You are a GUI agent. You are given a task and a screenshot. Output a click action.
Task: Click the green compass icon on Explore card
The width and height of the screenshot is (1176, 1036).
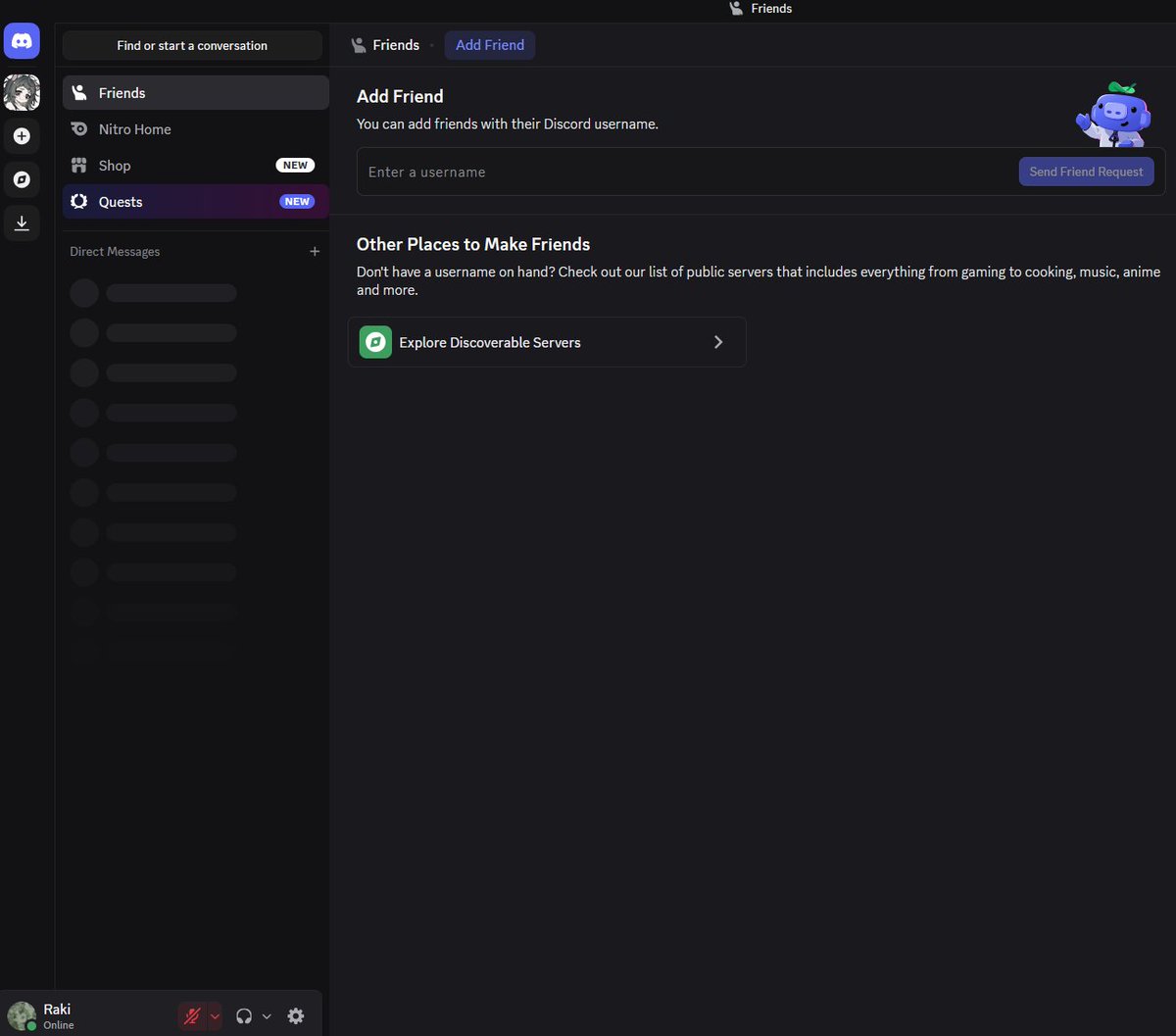click(x=375, y=342)
